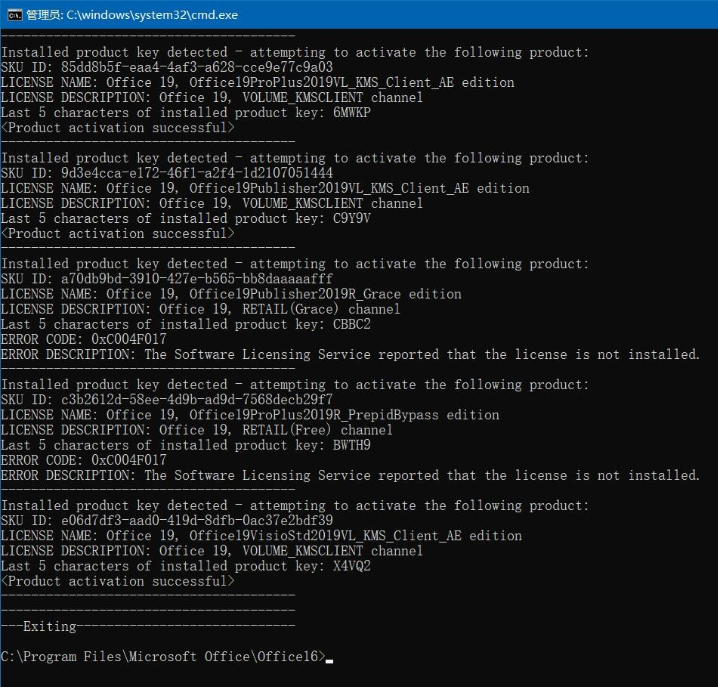This screenshot has width=718, height=687.
Task: Click the Office19ProPlus2019VL_KMS_Client_AE license name line
Action: coord(257,82)
